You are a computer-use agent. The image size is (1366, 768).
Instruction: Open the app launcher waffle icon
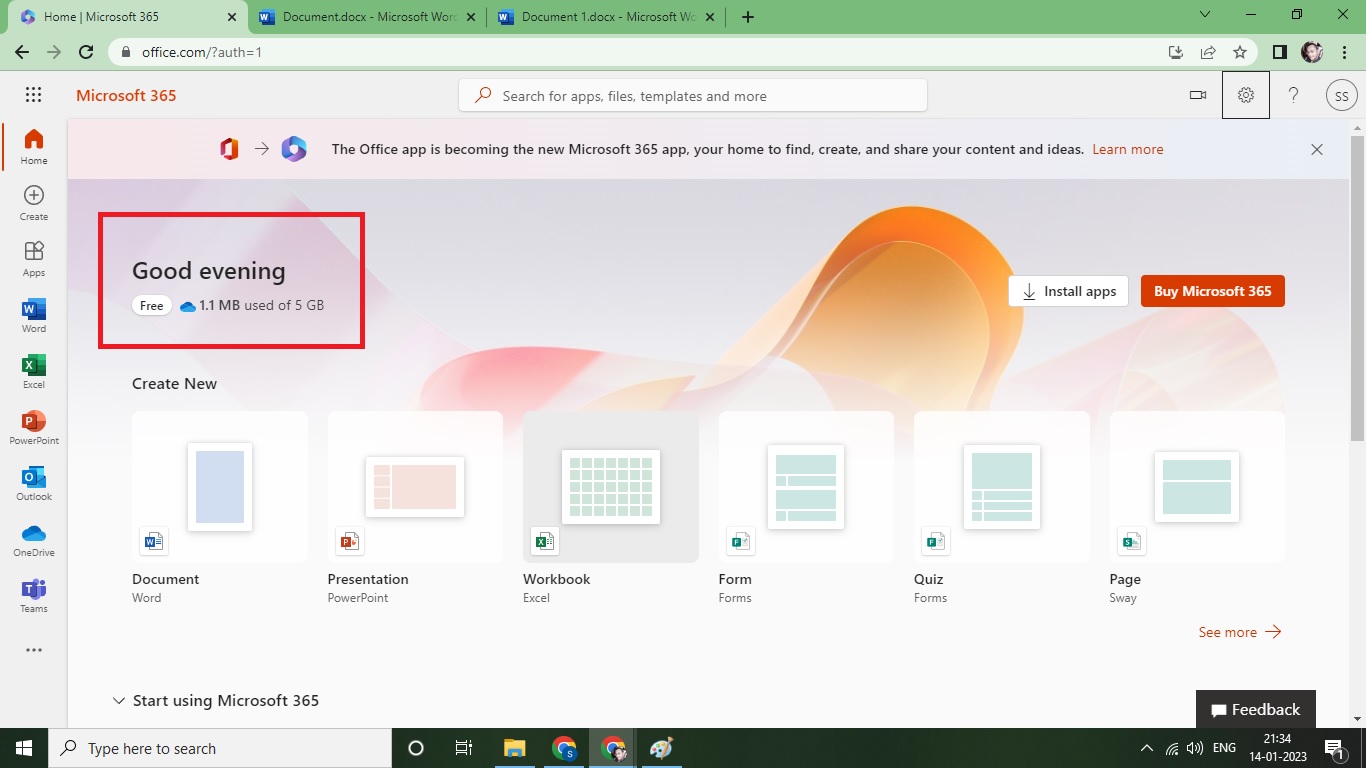click(33, 95)
